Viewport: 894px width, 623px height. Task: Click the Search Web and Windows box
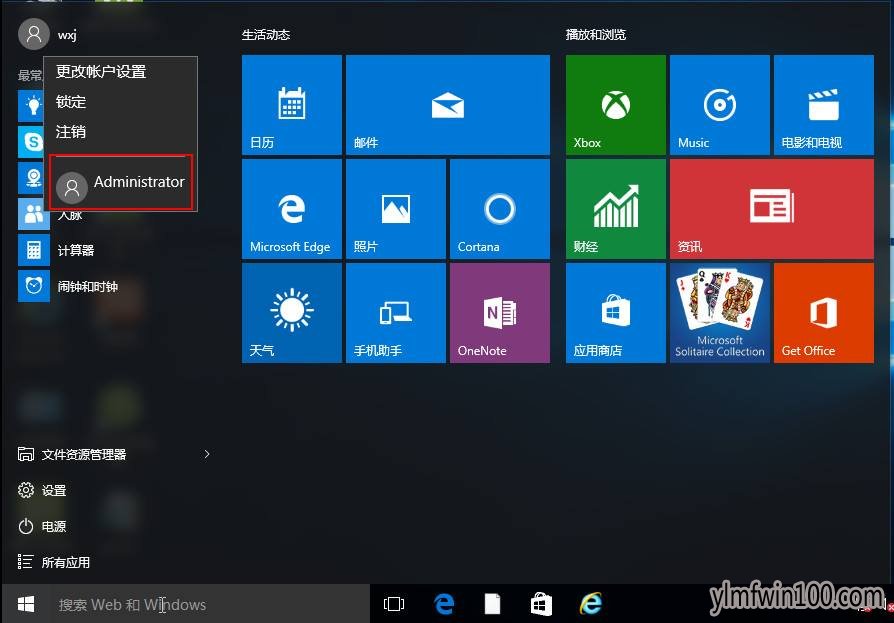point(209,604)
